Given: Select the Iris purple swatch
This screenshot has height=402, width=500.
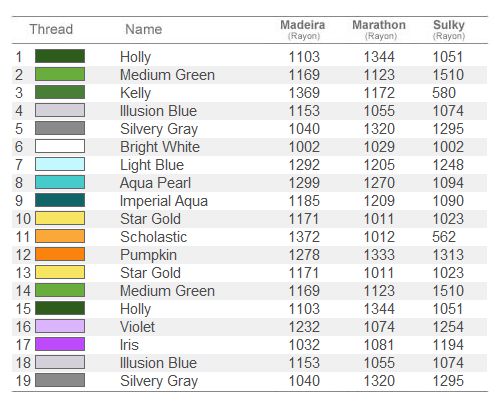Looking at the screenshot, I should pos(60,344).
